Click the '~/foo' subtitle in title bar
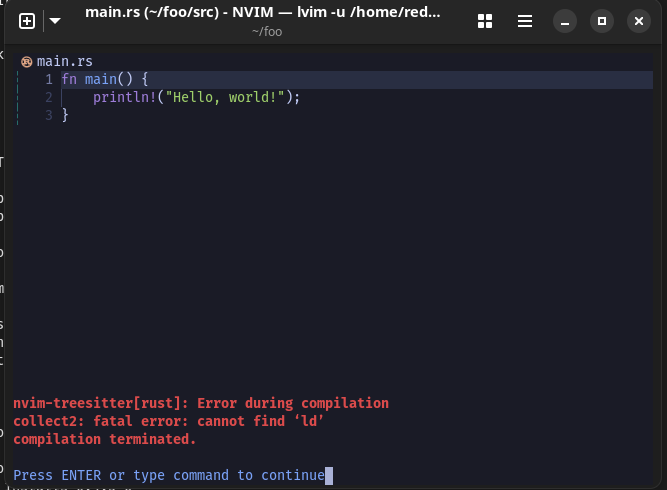Viewport: 667px width, 490px height. coord(267,32)
